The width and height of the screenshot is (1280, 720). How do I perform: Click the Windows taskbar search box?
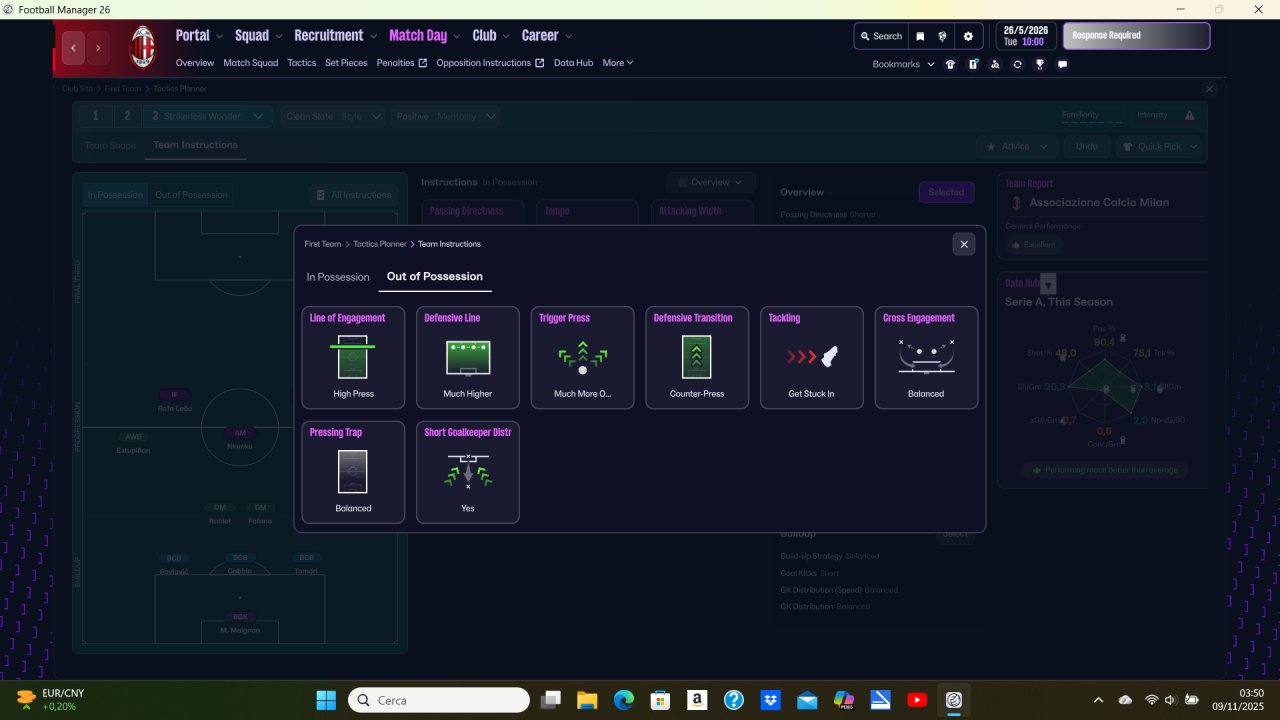[439, 700]
